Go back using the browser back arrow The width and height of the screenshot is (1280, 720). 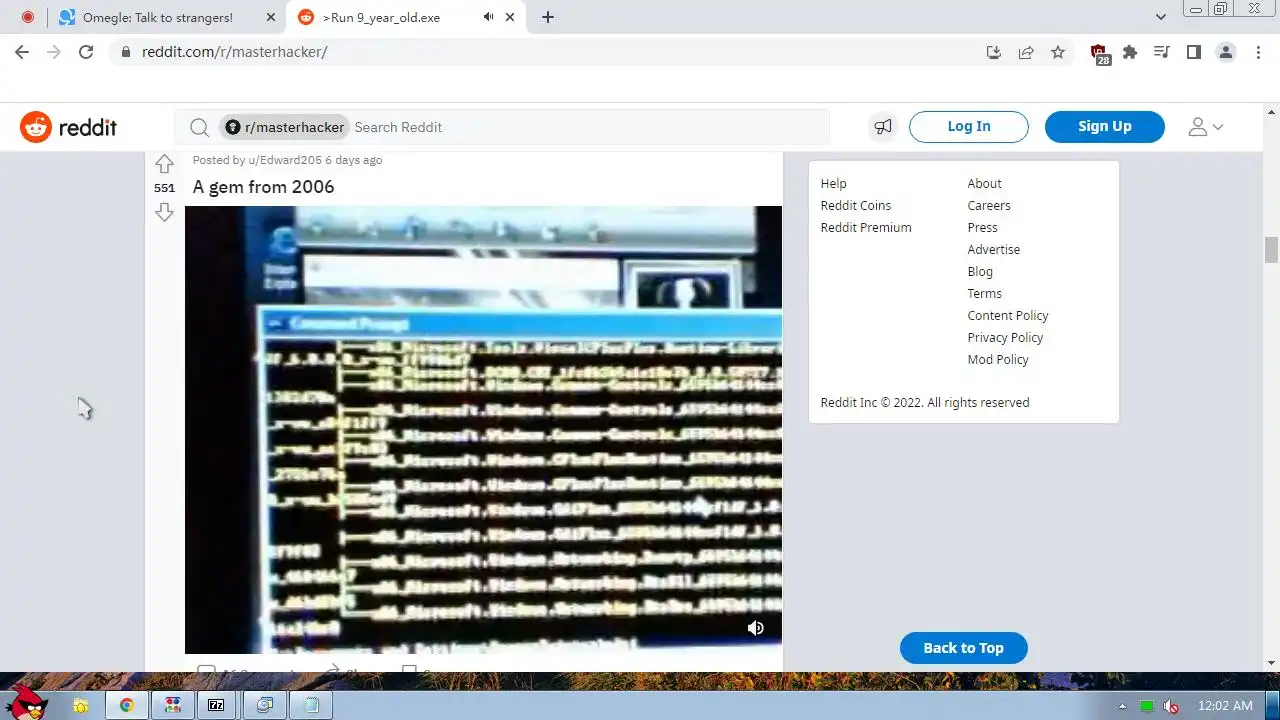click(22, 52)
